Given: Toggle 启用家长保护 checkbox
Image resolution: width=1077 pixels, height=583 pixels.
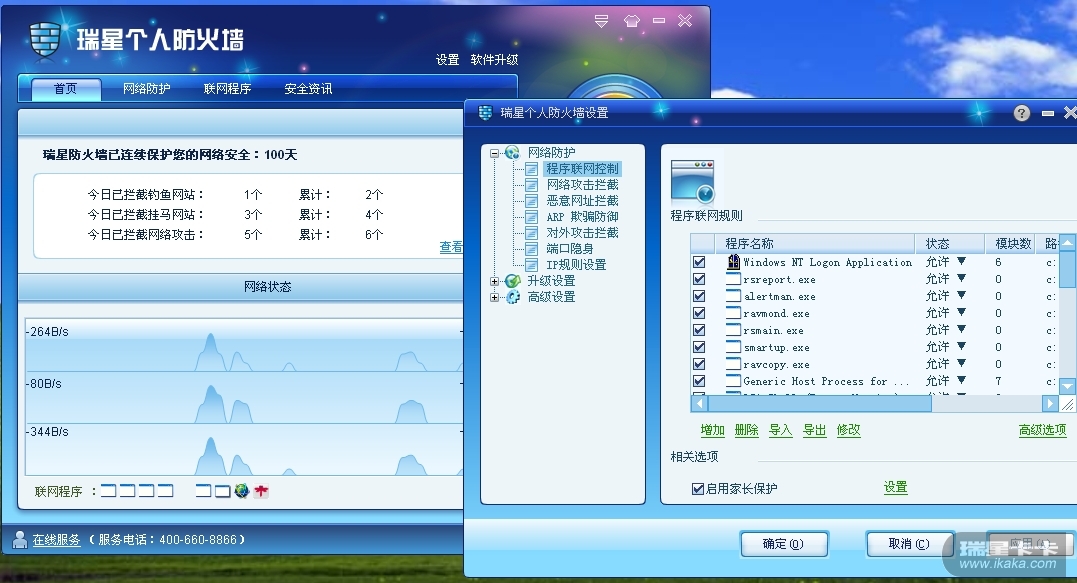Looking at the screenshot, I should tap(699, 489).
